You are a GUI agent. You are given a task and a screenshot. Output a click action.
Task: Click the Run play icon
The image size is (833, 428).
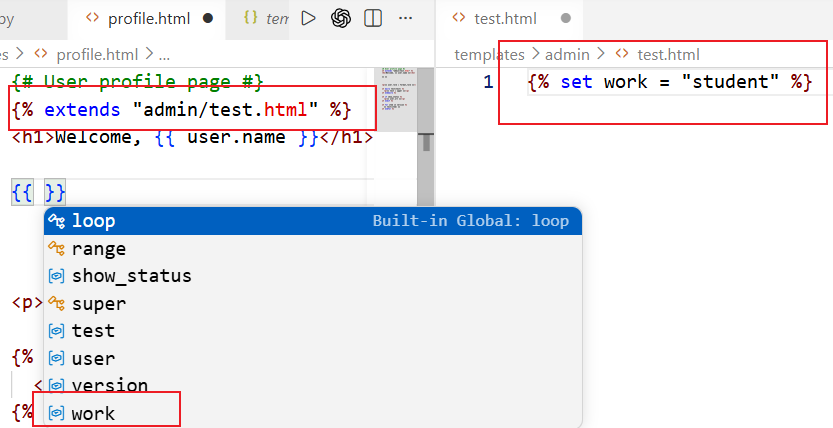tap(308, 19)
